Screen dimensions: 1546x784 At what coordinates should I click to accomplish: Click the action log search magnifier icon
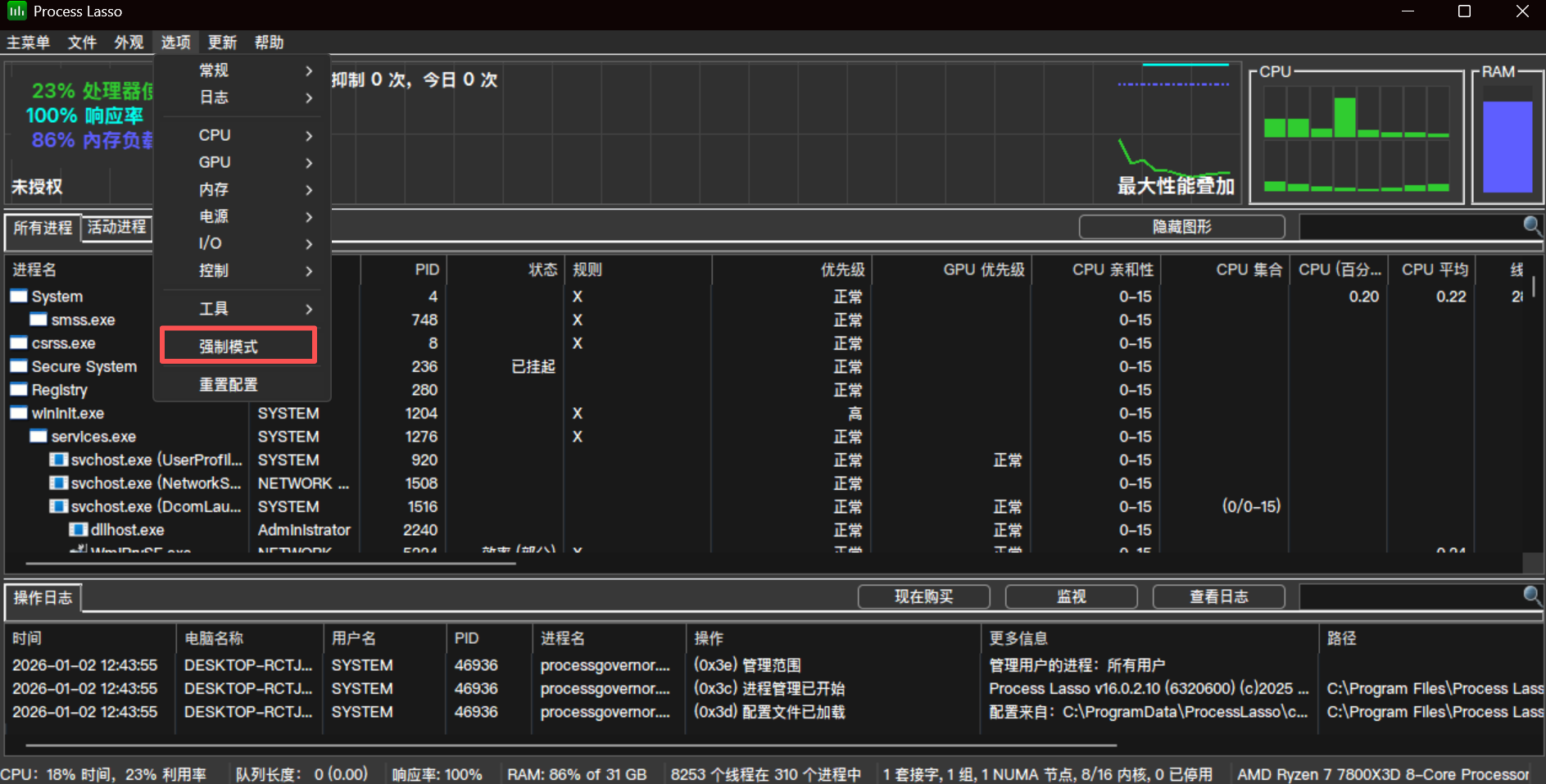(x=1530, y=596)
